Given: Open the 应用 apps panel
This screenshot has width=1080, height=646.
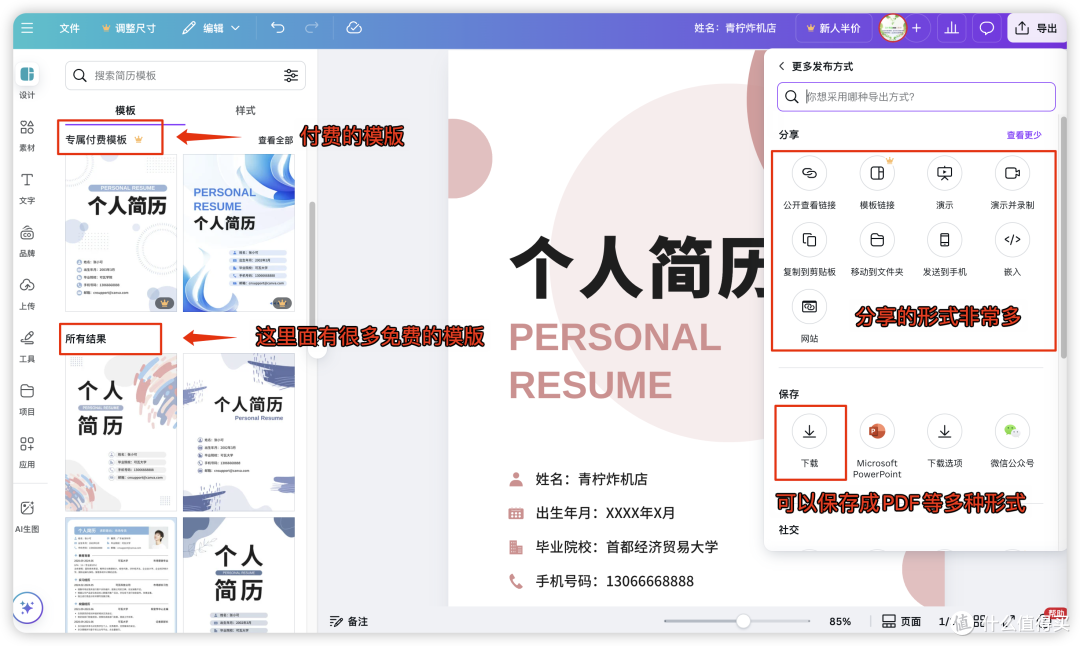Looking at the screenshot, I should click(28, 451).
